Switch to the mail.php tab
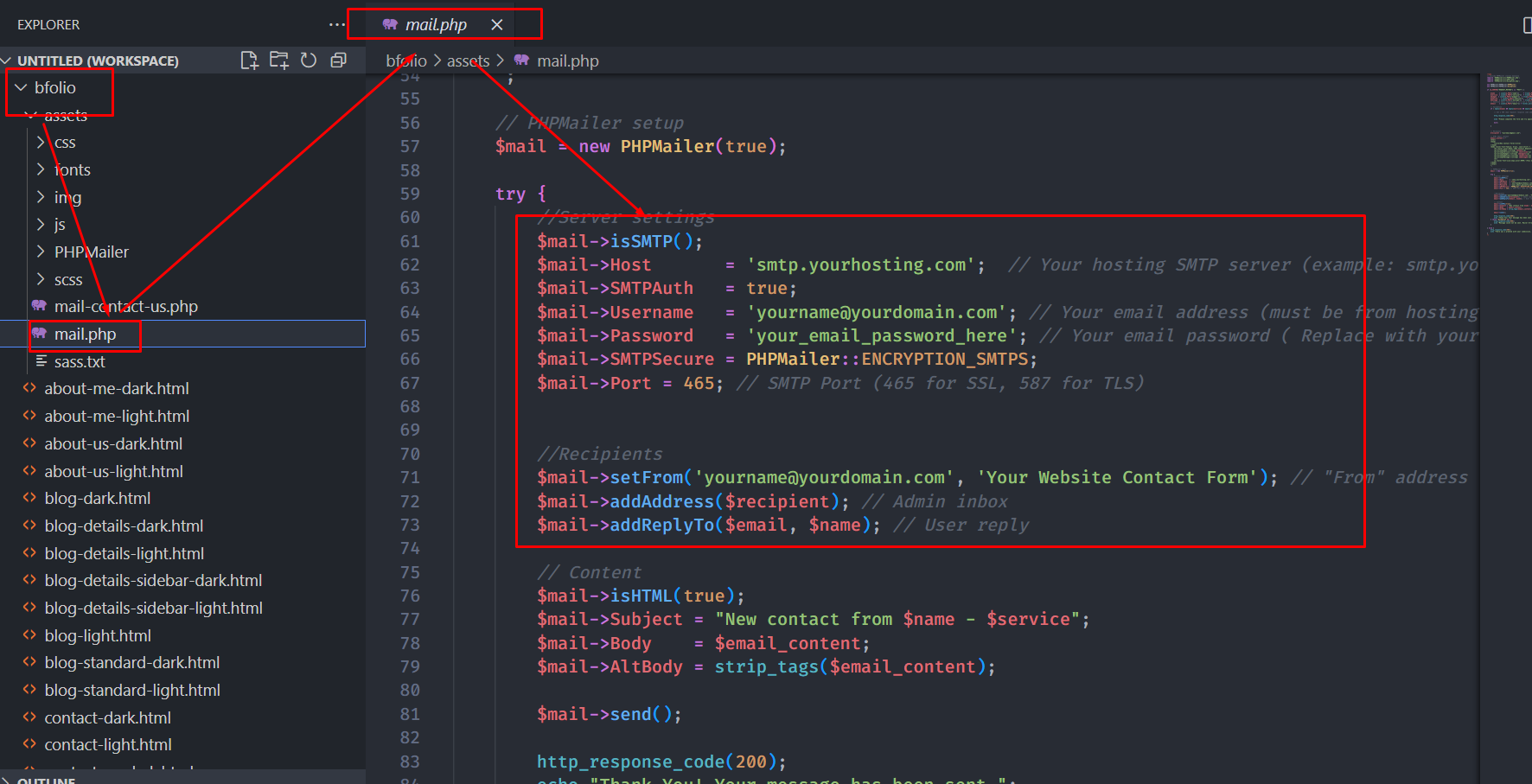 point(436,25)
